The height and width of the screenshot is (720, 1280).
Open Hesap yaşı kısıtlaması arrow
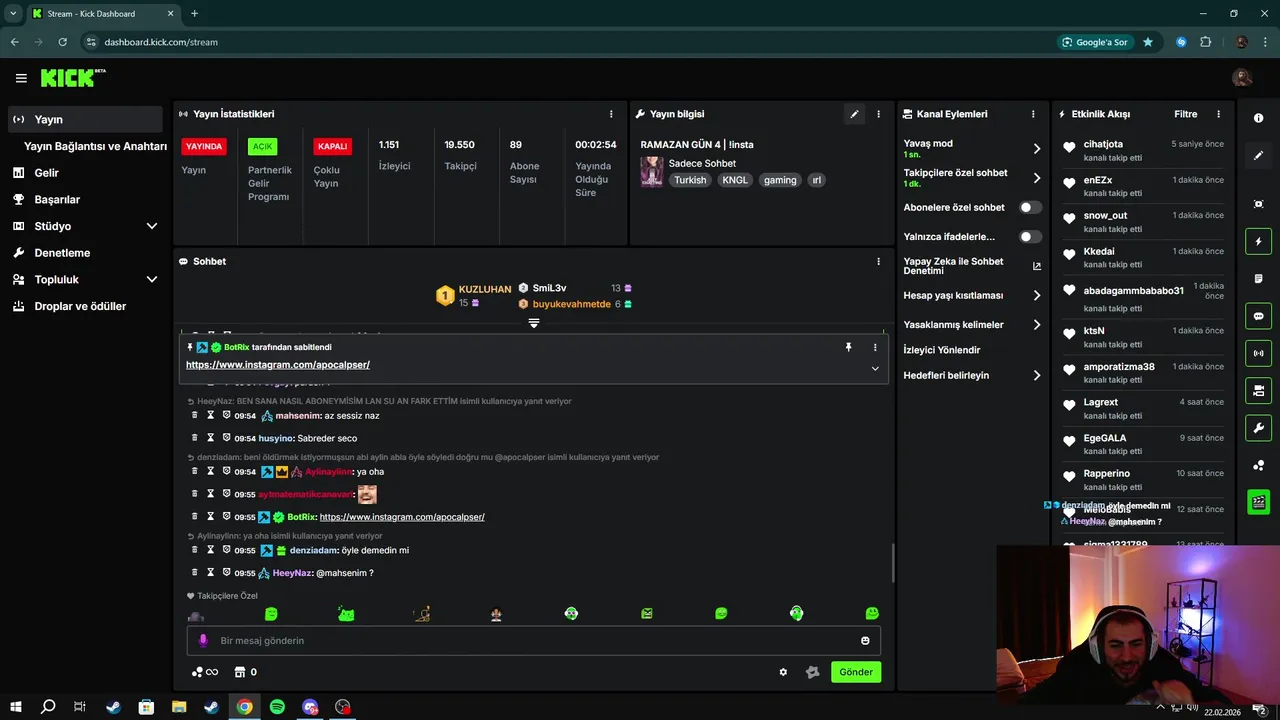[x=1036, y=296]
